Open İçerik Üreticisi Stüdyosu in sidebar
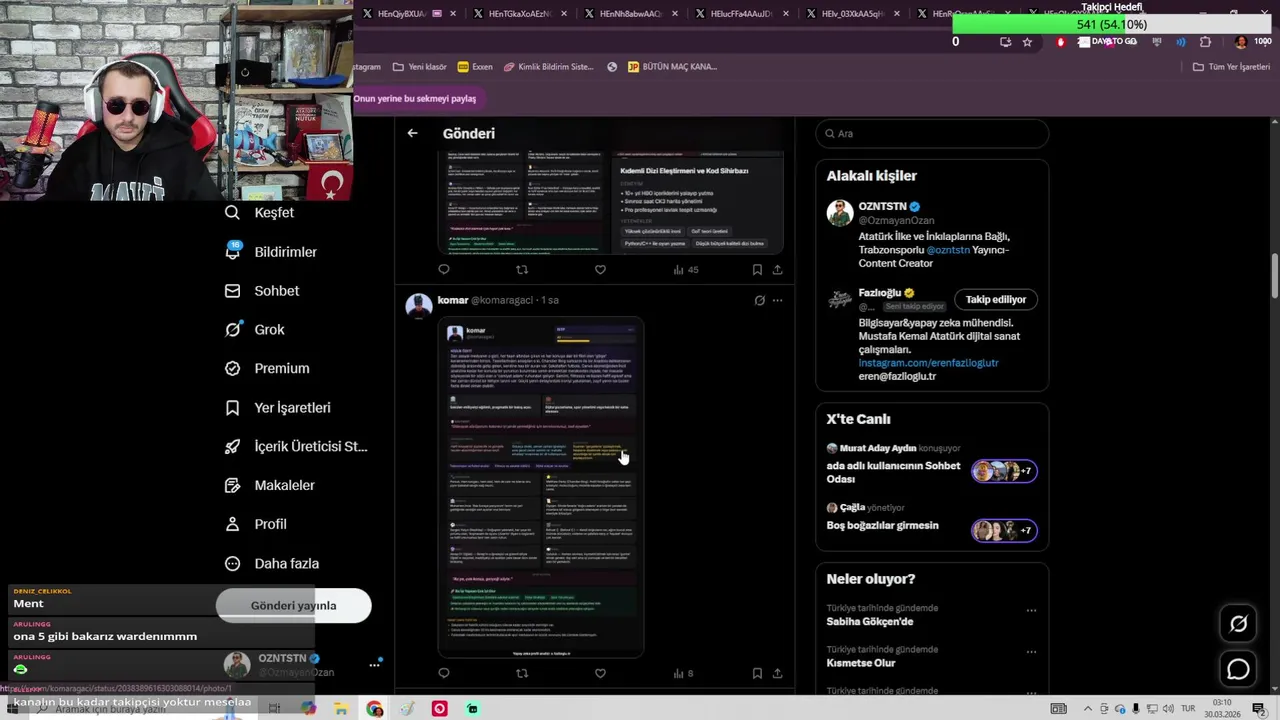1280x720 pixels. 296,447
